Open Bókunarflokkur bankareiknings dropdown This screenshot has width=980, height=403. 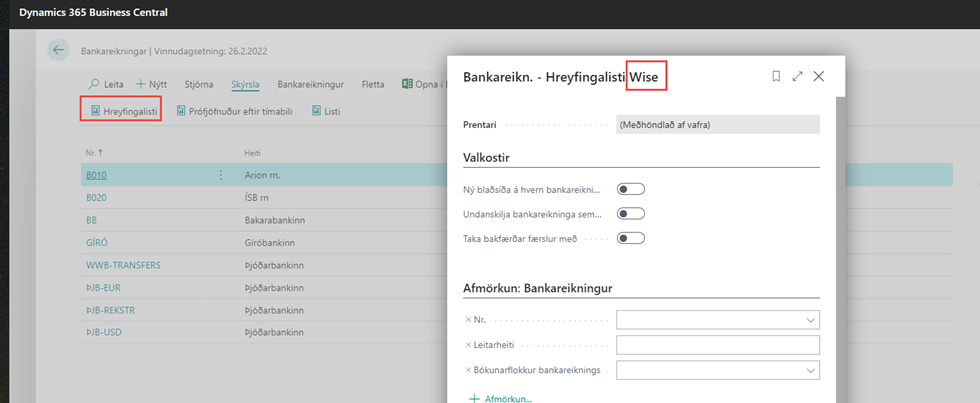click(809, 370)
